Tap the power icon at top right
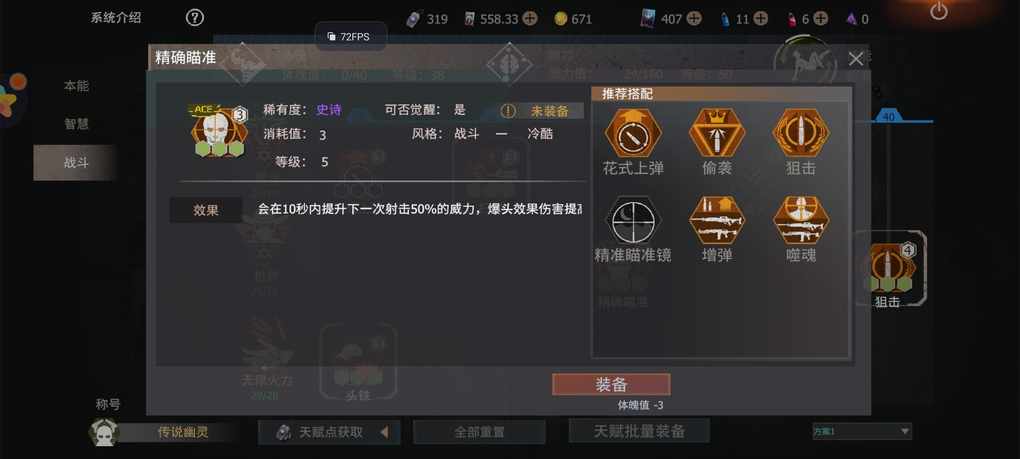This screenshot has height=459, width=1020. point(939,11)
